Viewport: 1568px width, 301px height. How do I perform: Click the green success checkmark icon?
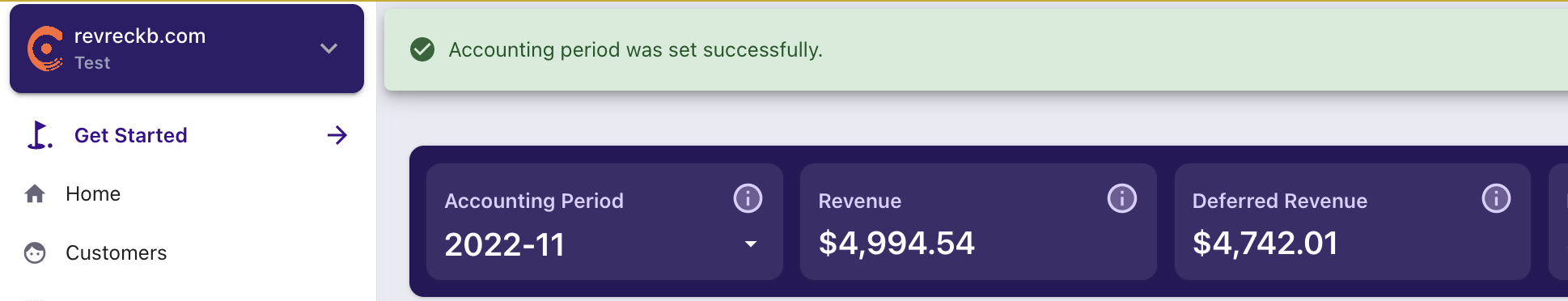[422, 50]
